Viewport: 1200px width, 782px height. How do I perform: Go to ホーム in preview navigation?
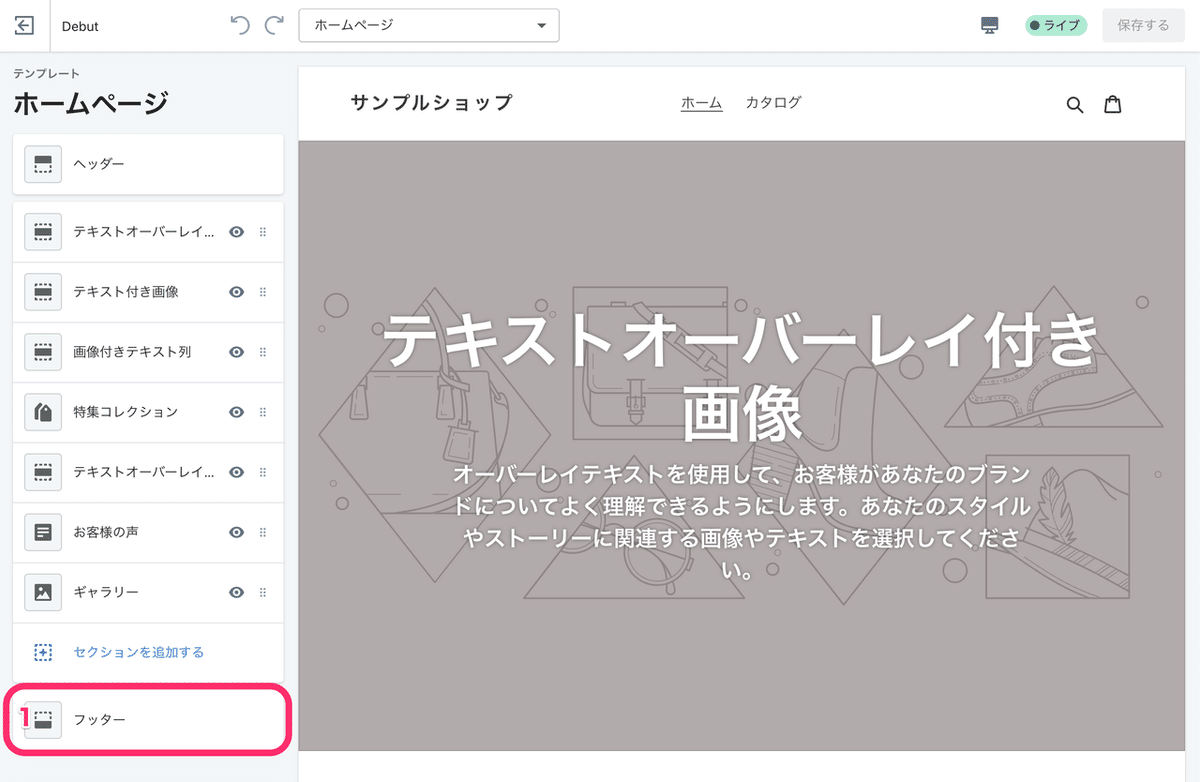pyautogui.click(x=702, y=102)
